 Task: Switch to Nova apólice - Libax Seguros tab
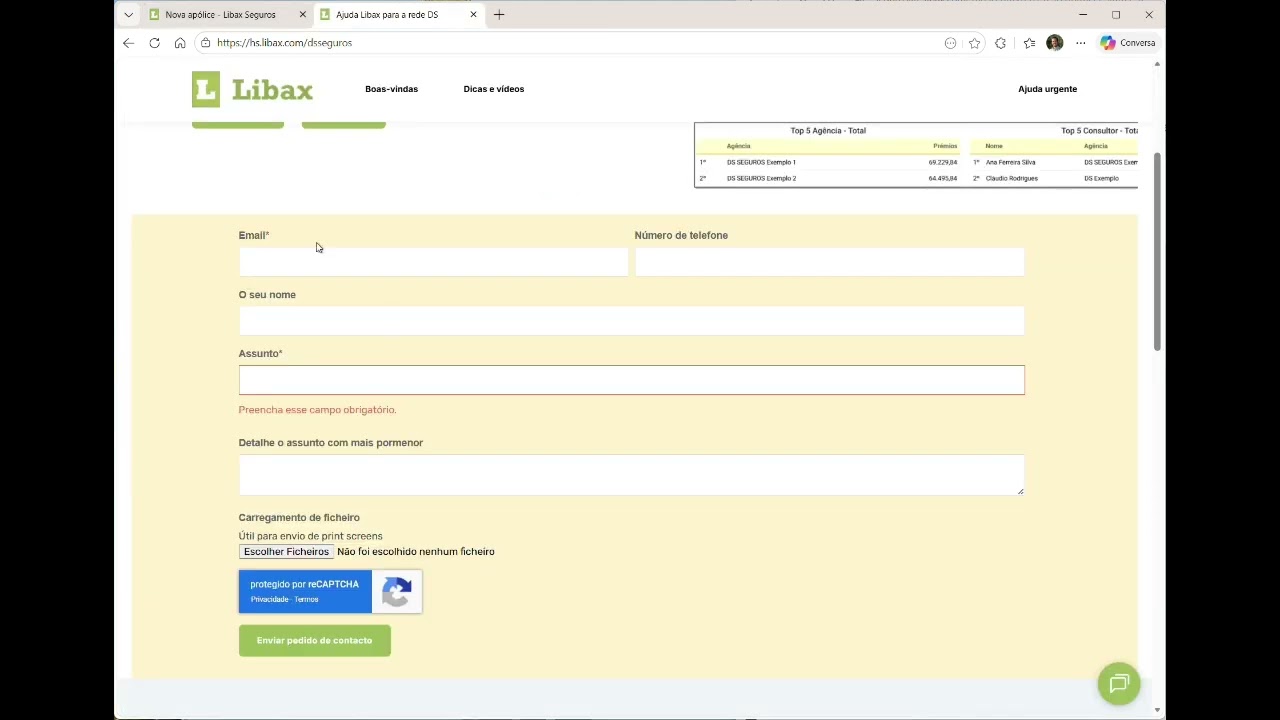click(x=220, y=15)
